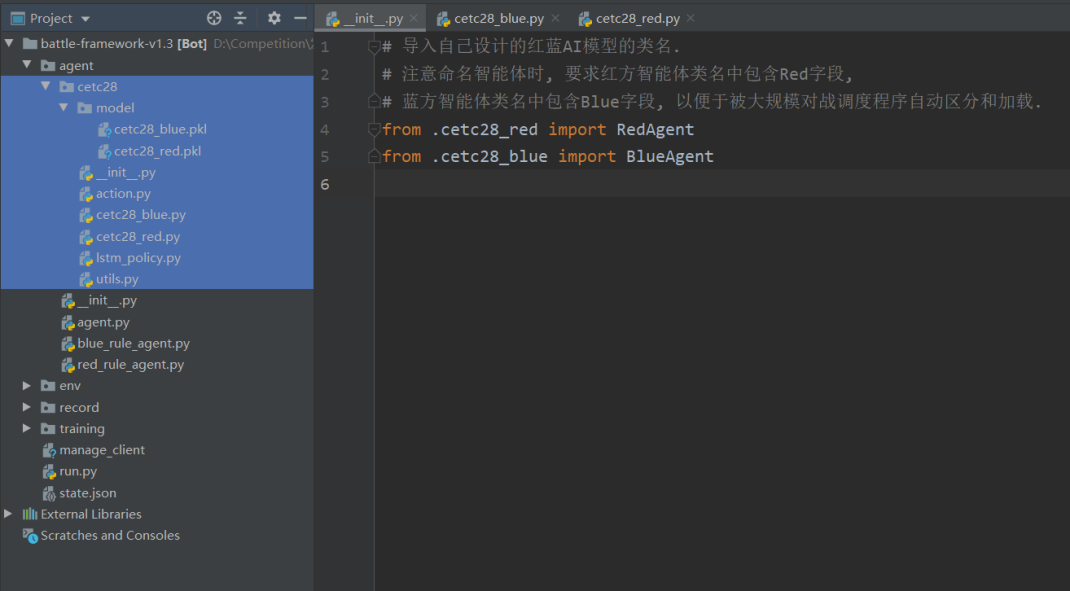Collapse the model folder arrow
This screenshot has height=591, width=1070.
(x=63, y=107)
